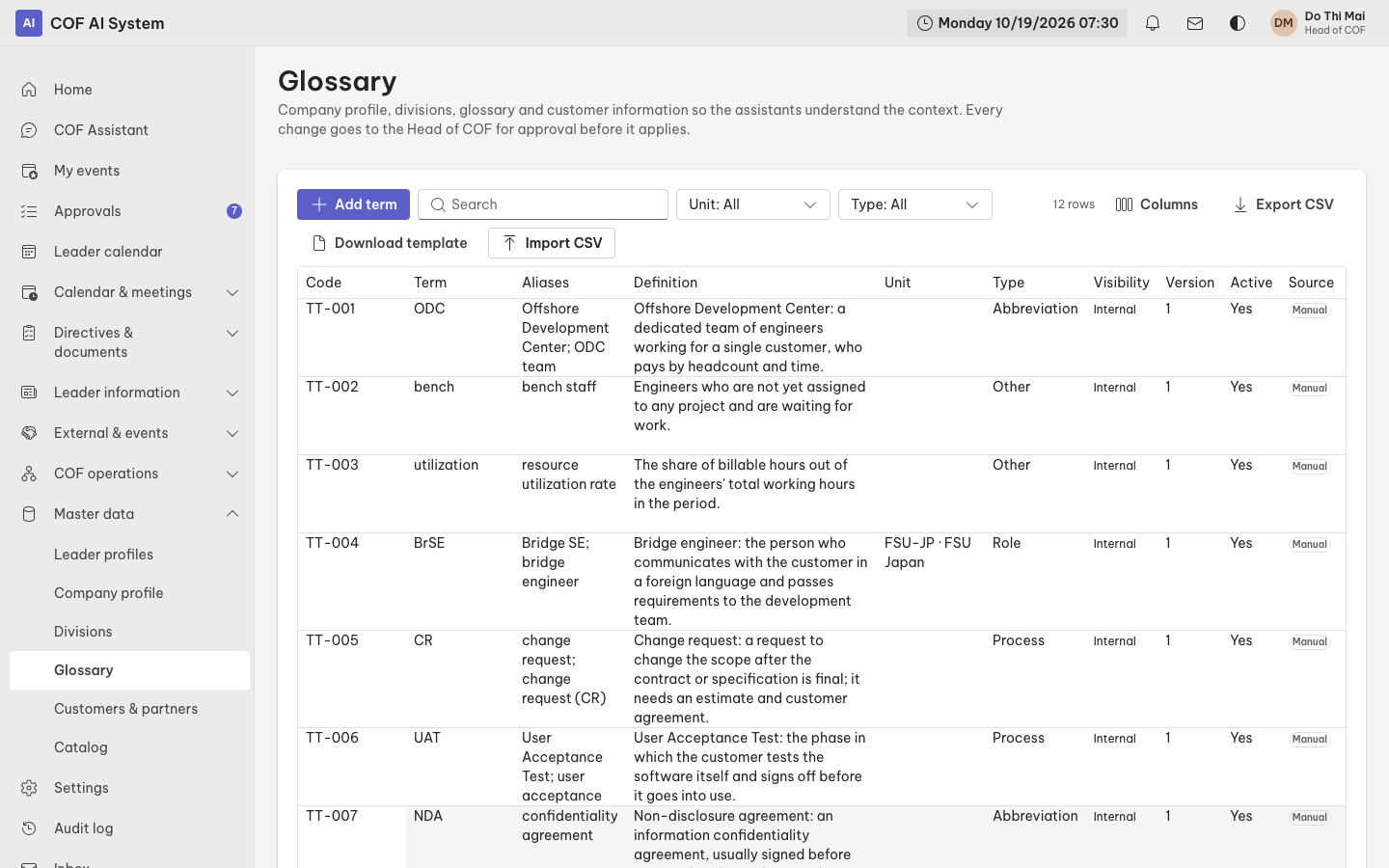1389x868 pixels.
Task: Expand Leader information chevron
Action: (x=232, y=393)
